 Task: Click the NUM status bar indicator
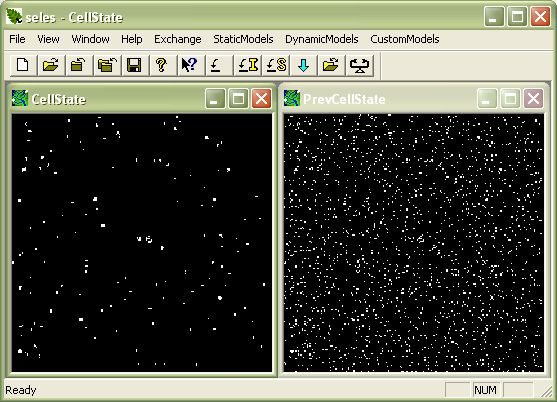(485, 390)
